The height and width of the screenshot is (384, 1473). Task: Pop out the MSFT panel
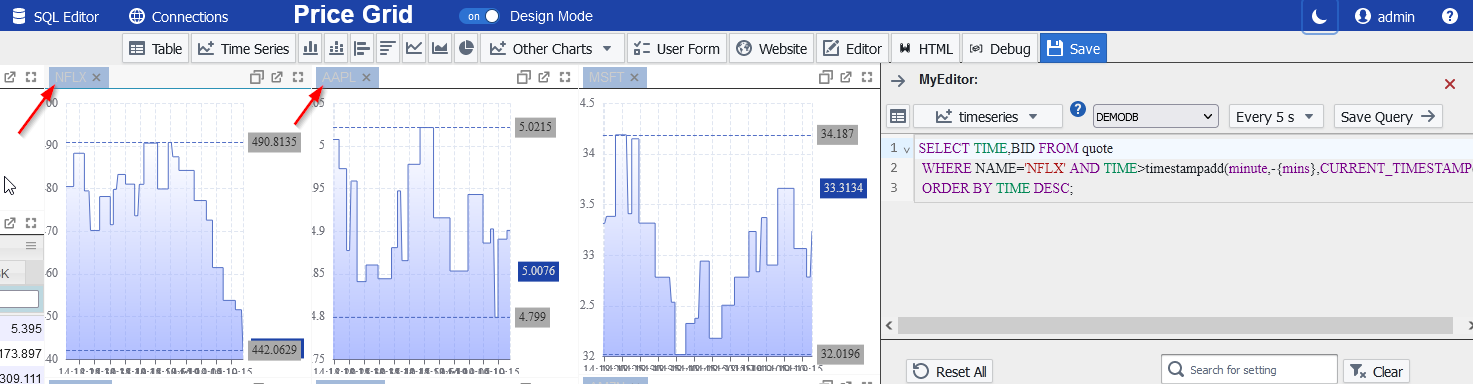tap(846, 77)
